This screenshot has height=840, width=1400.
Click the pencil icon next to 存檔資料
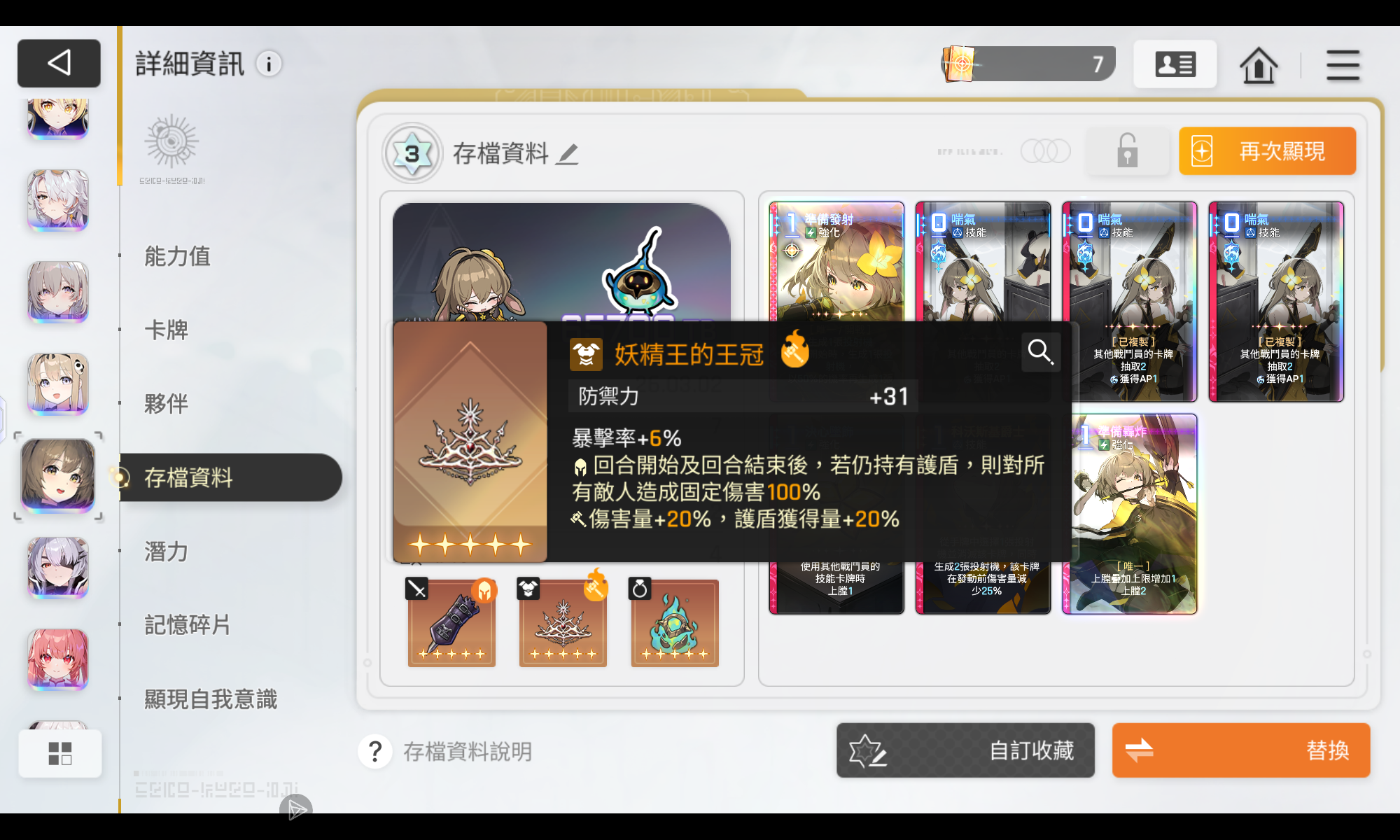point(567,154)
